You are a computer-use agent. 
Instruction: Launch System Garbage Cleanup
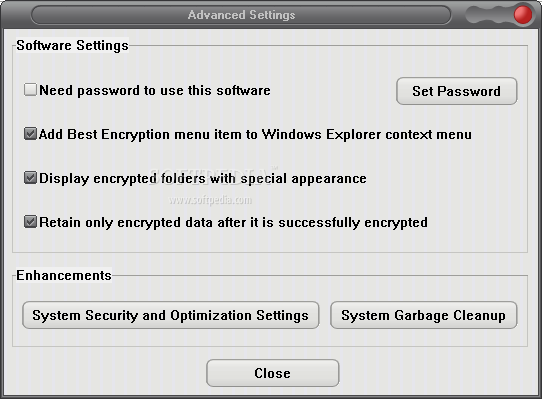tap(424, 315)
